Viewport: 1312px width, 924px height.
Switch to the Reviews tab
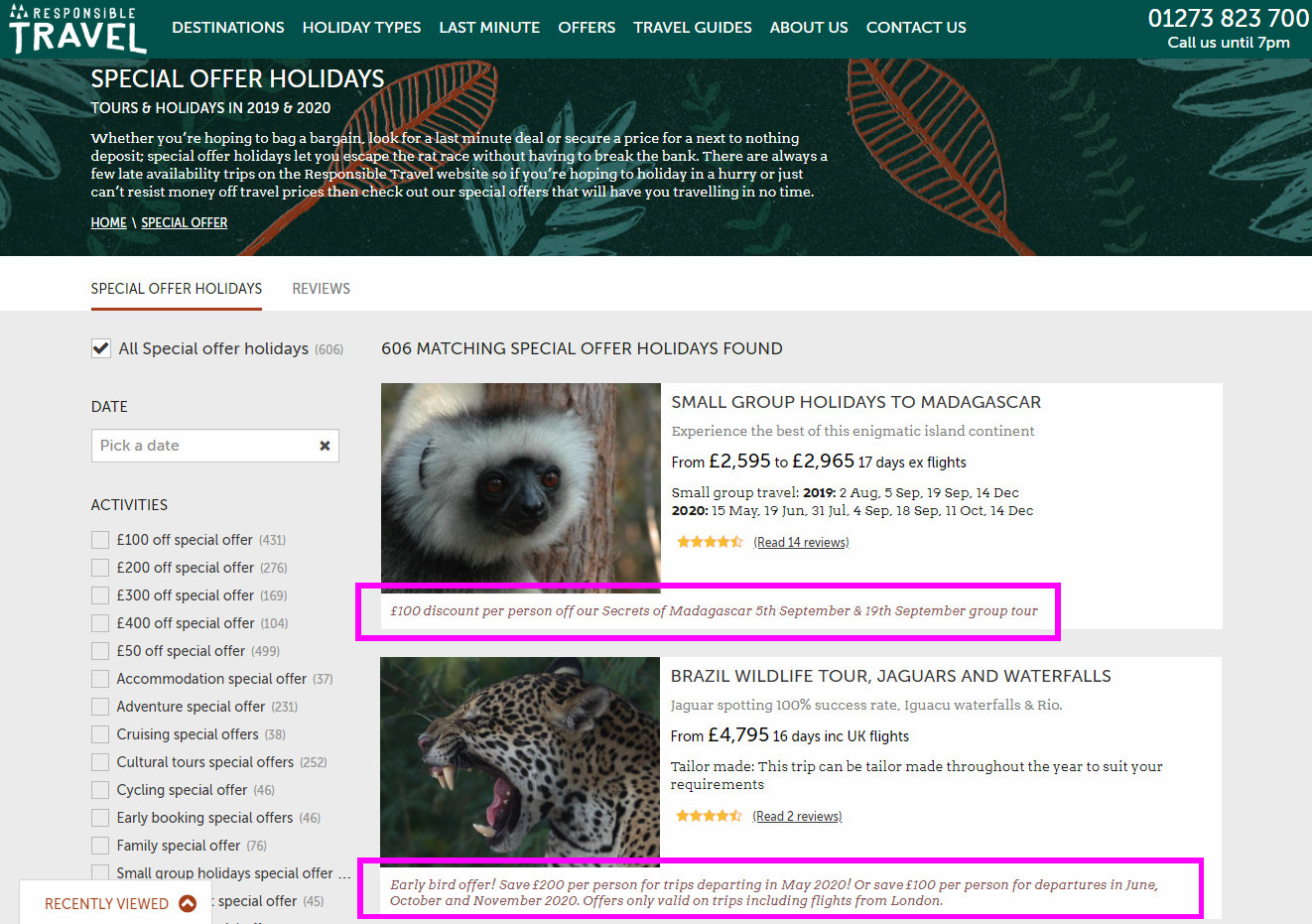tap(321, 289)
